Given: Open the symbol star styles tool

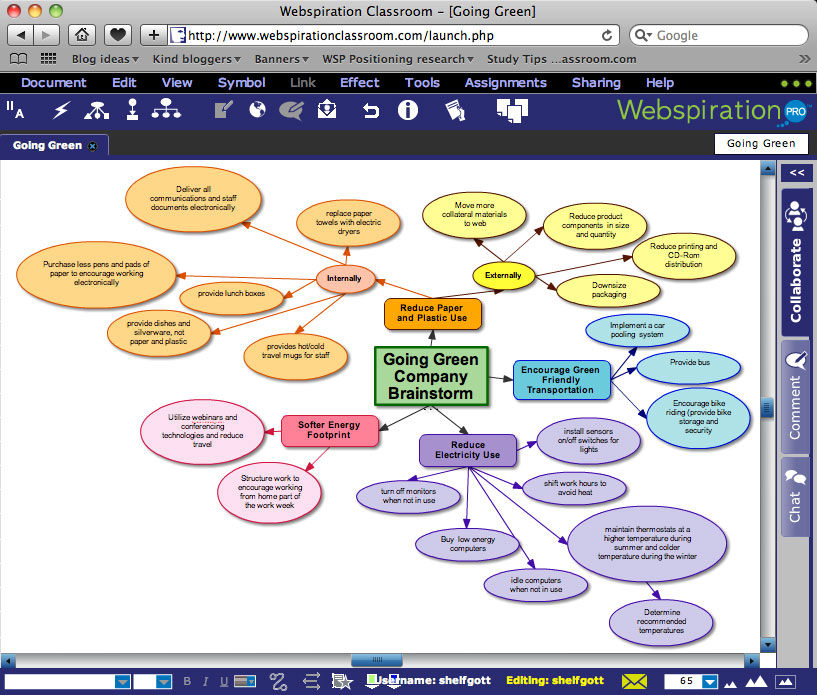Looking at the screenshot, I should click(x=342, y=681).
